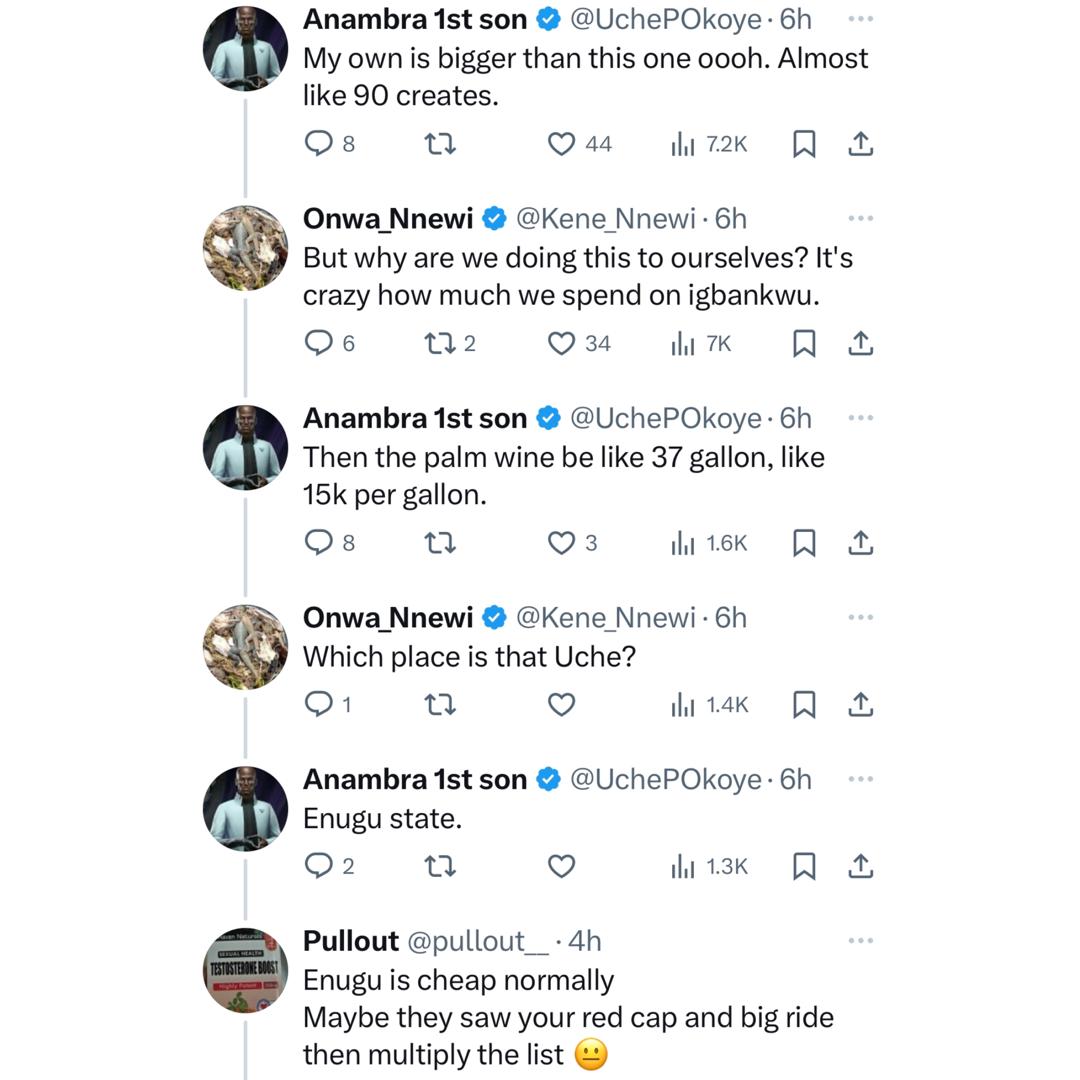Share the "spend on igbankwu" tweet

860,344
